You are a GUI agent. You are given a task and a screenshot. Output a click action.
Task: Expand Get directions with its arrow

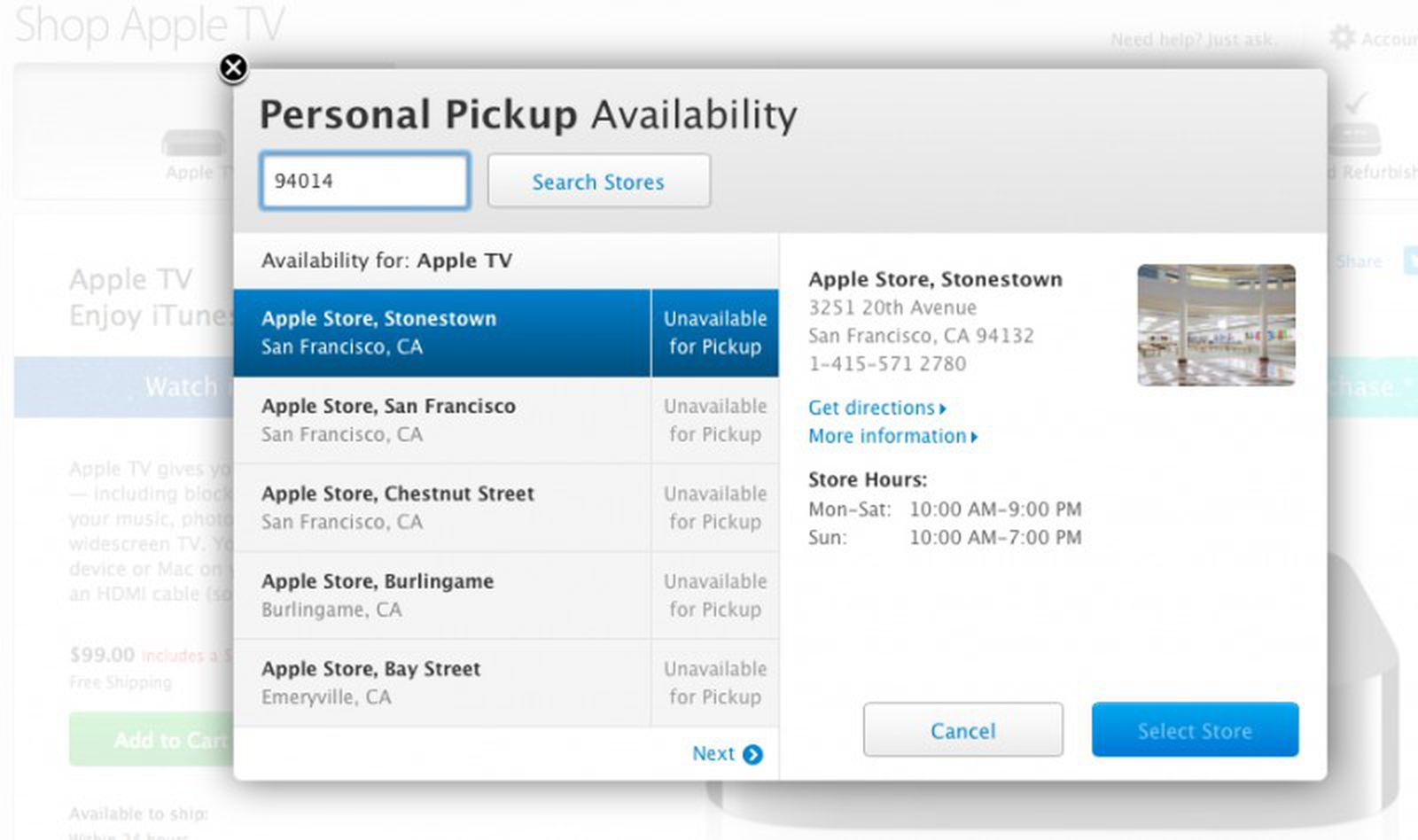941,408
